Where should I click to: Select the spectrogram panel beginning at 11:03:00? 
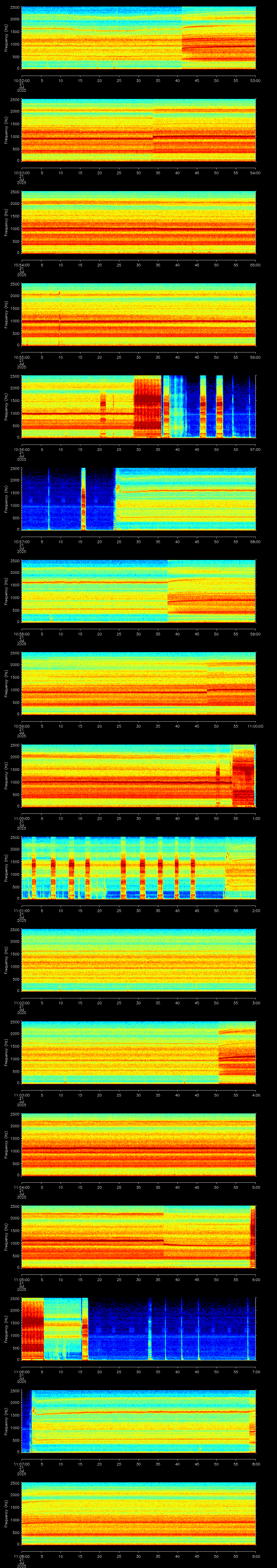pos(138,1052)
